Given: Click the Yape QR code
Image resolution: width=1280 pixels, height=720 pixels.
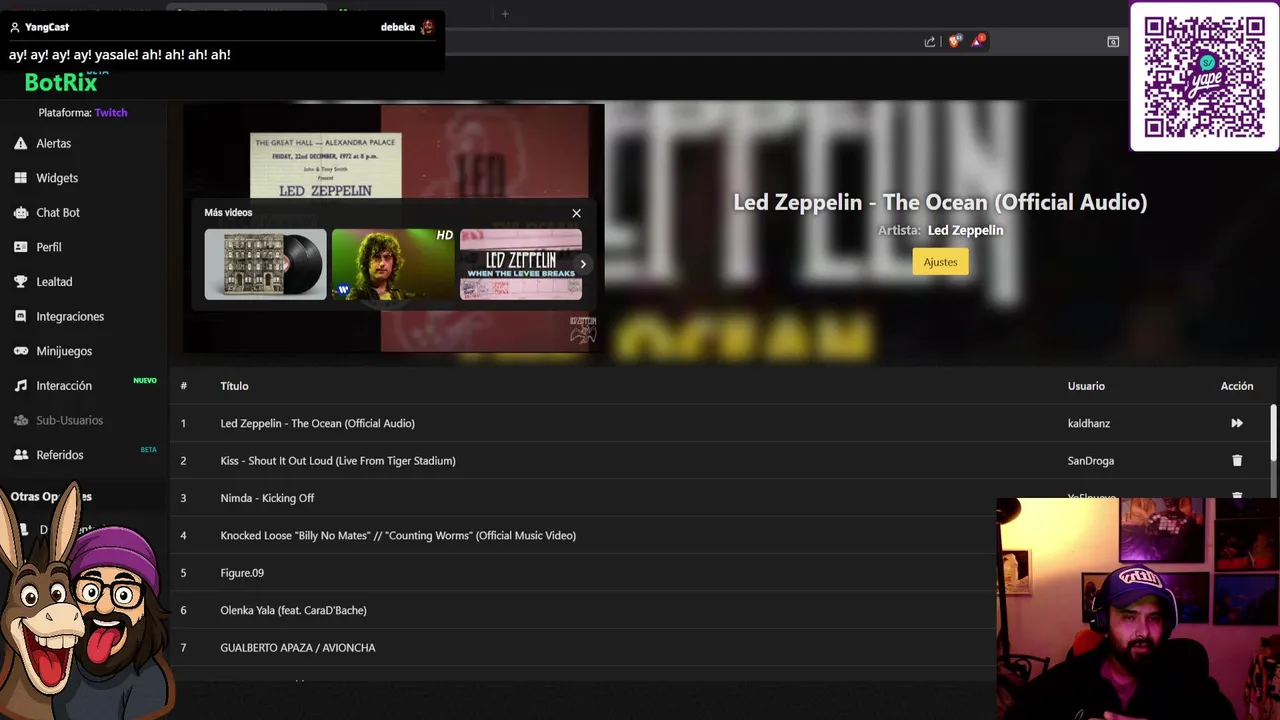Looking at the screenshot, I should (1205, 77).
